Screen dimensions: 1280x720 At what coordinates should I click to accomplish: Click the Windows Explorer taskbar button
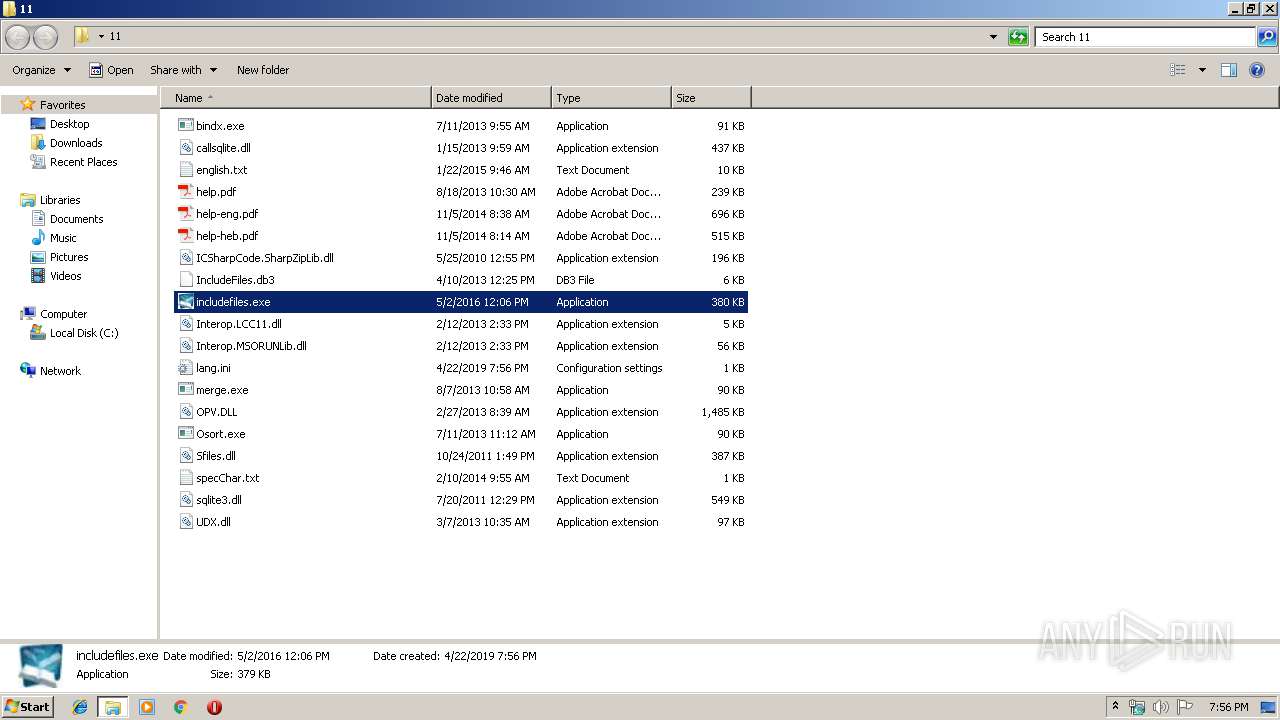tap(113, 707)
